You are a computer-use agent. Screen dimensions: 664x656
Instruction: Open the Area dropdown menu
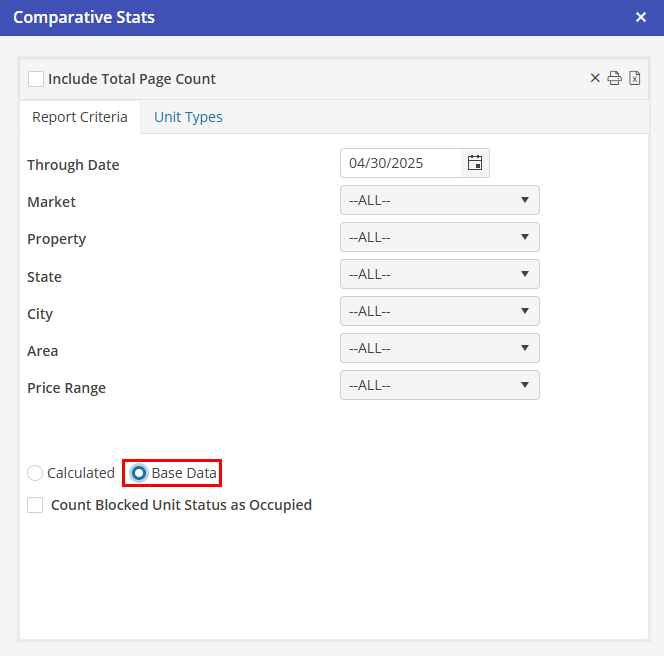pos(439,348)
